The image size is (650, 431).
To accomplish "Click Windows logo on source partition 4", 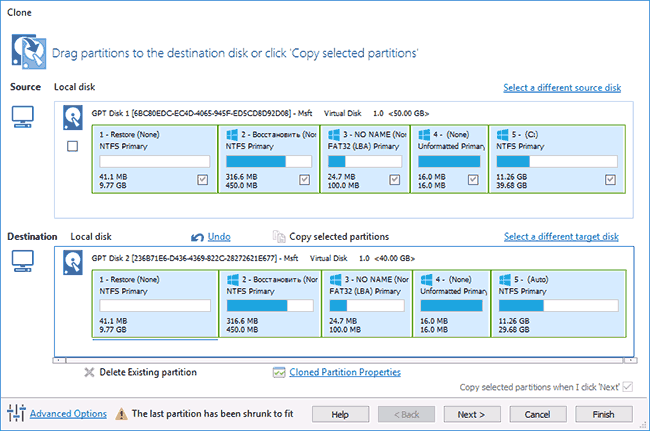I will click(x=424, y=135).
